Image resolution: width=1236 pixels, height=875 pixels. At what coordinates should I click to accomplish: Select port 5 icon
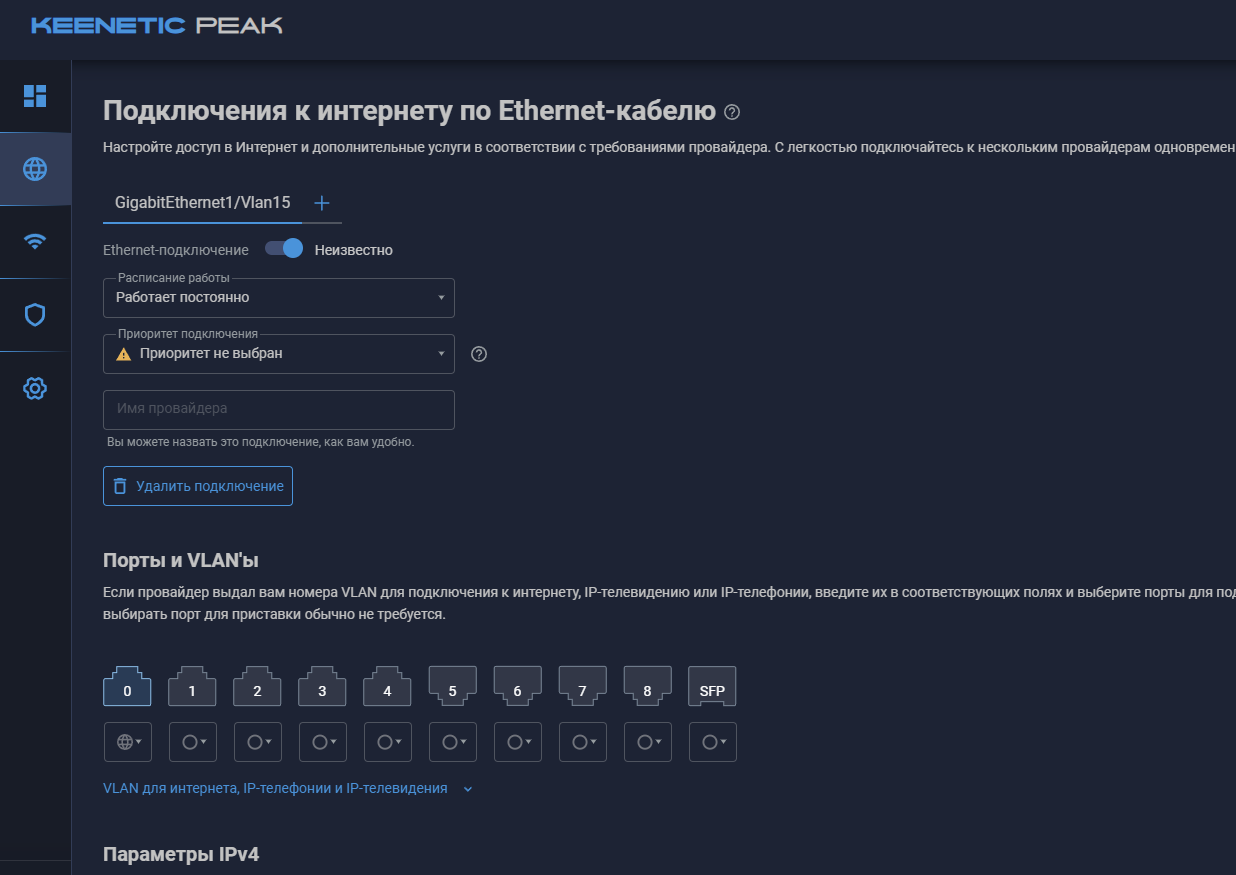coord(452,687)
